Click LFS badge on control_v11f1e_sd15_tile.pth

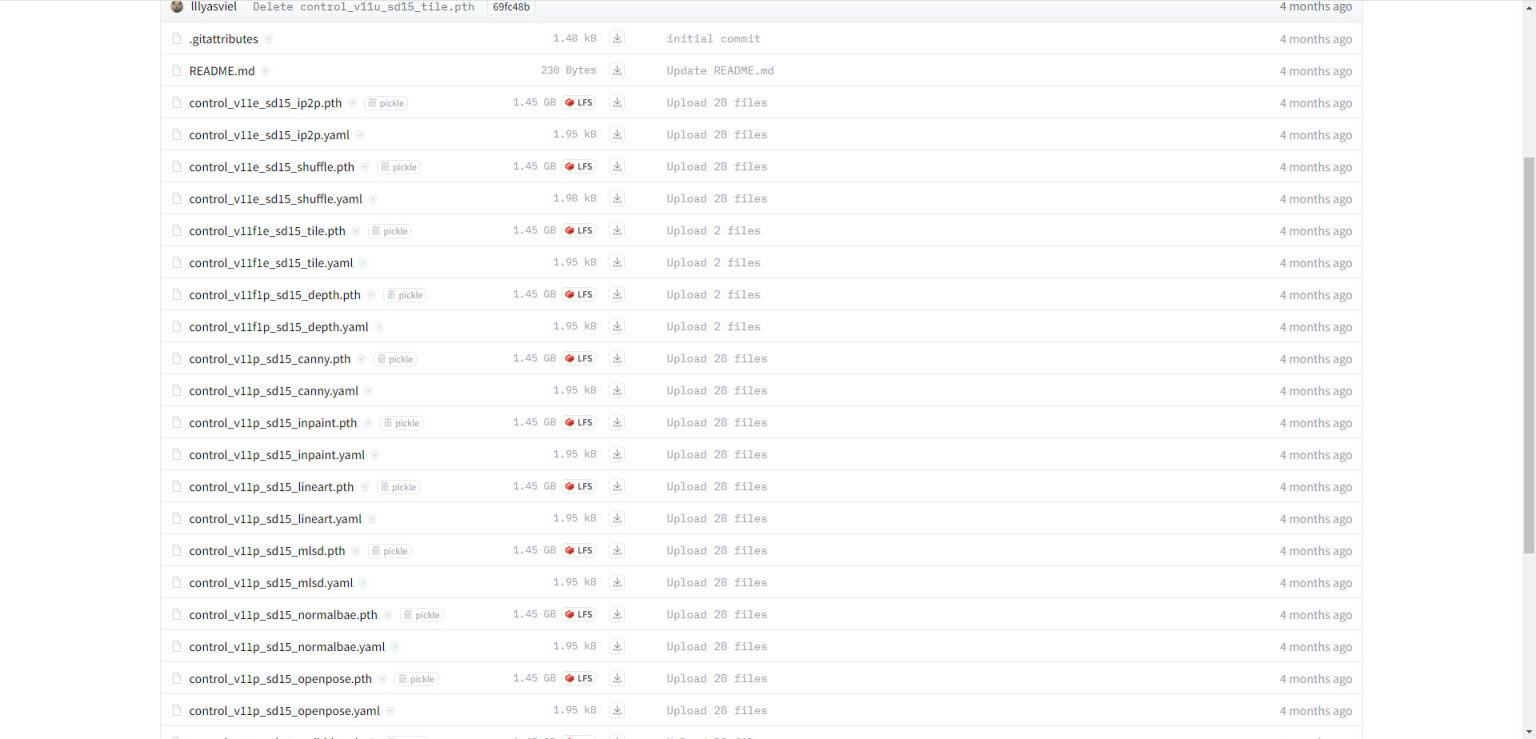579,231
